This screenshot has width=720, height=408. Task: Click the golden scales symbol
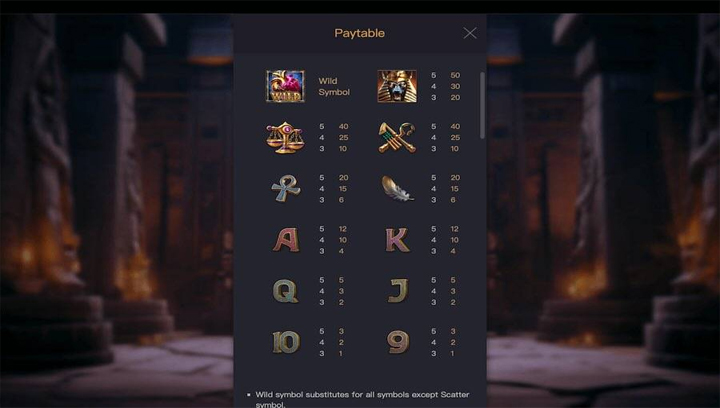tap(285, 138)
